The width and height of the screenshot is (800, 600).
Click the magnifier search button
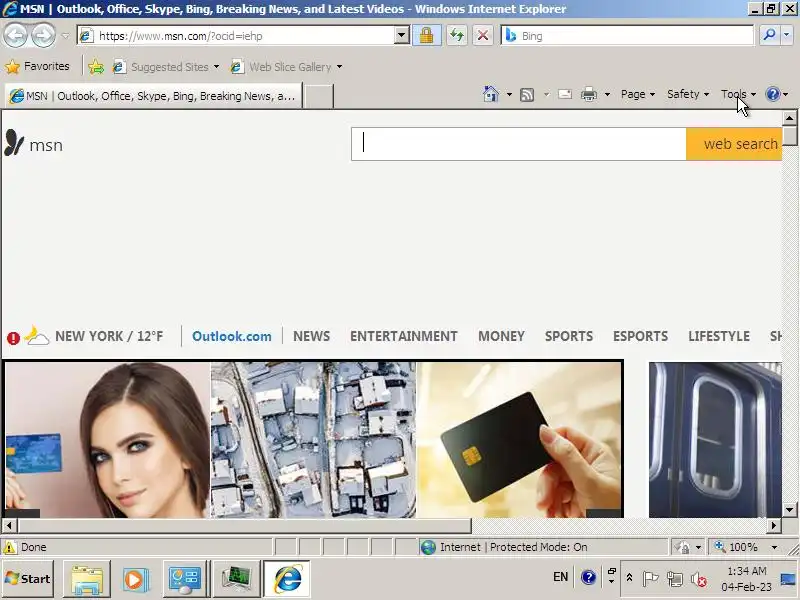(769, 35)
